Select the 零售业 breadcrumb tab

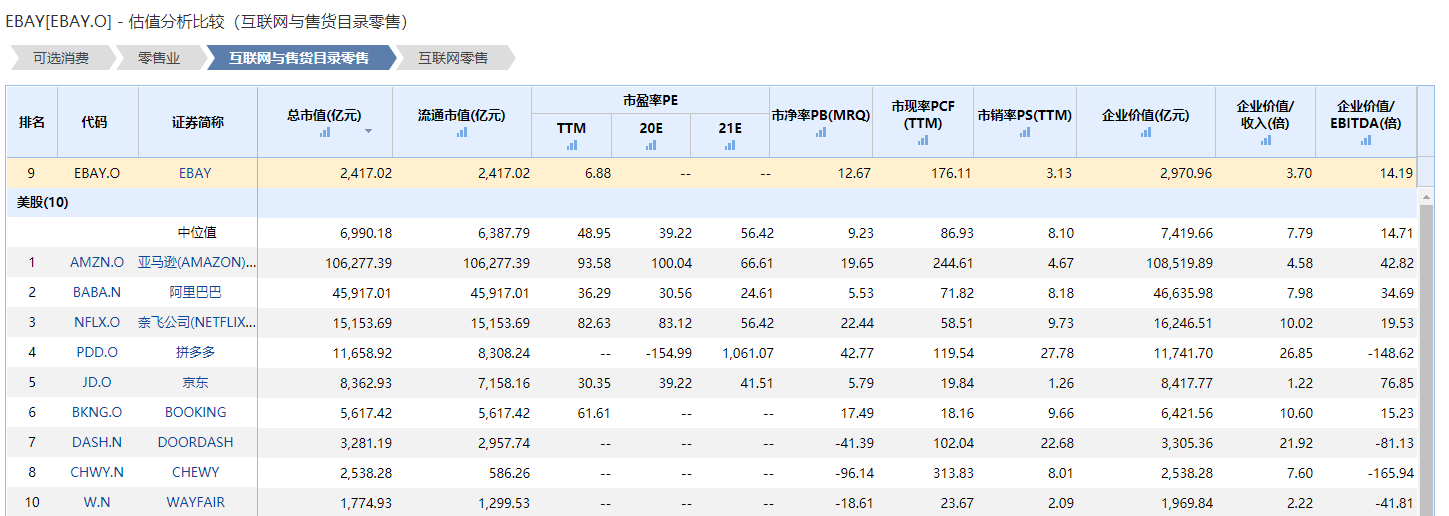tap(159, 58)
